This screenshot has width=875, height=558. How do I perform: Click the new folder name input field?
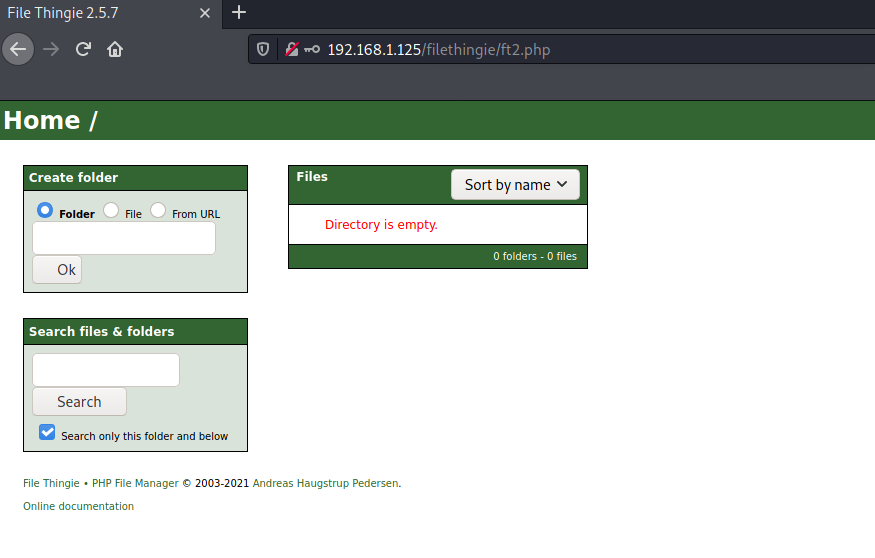tap(124, 238)
